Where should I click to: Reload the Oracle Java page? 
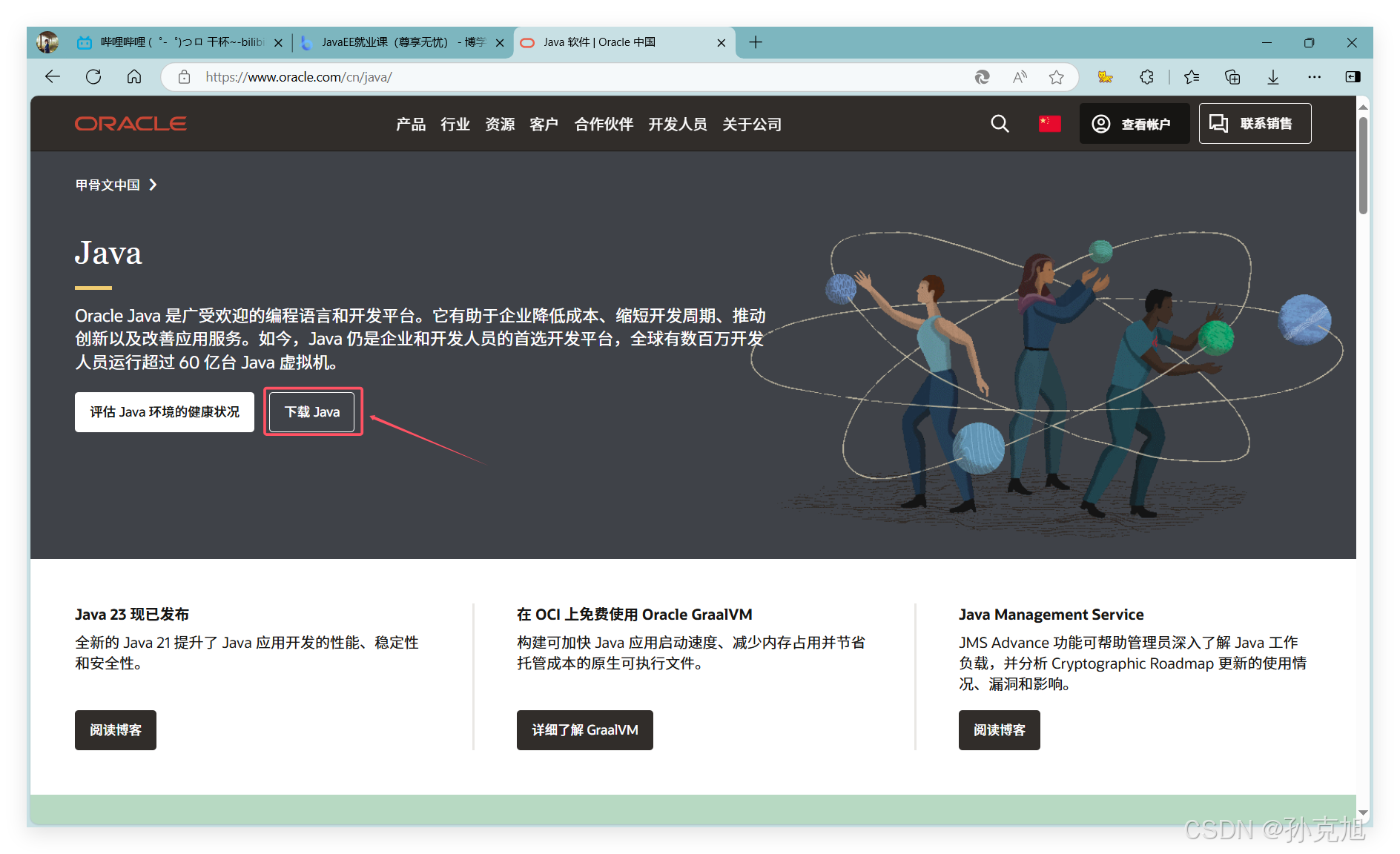point(93,77)
